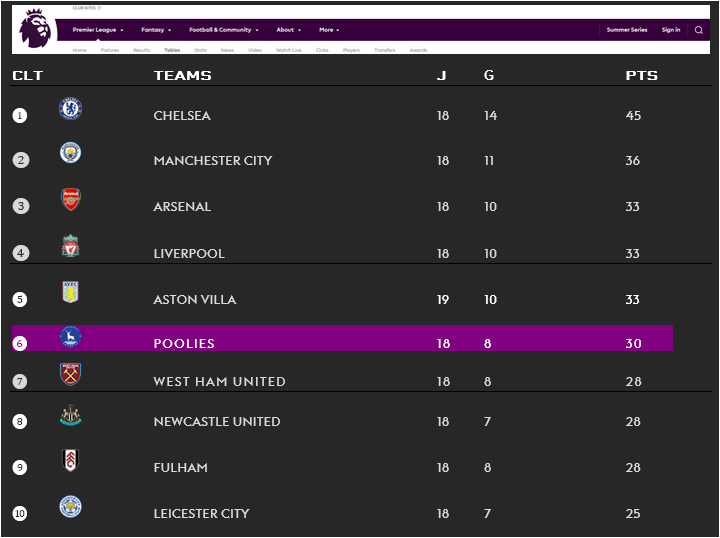Click the Sign in link

point(671,30)
